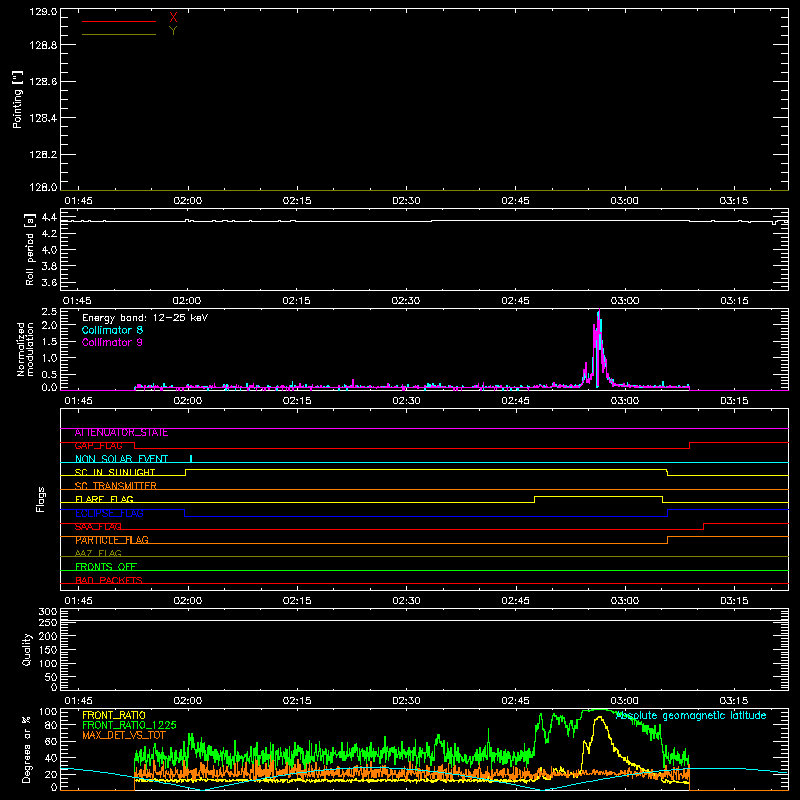
Task: Select the NON_SOLAR_EVENT flag label
Action: point(121,459)
